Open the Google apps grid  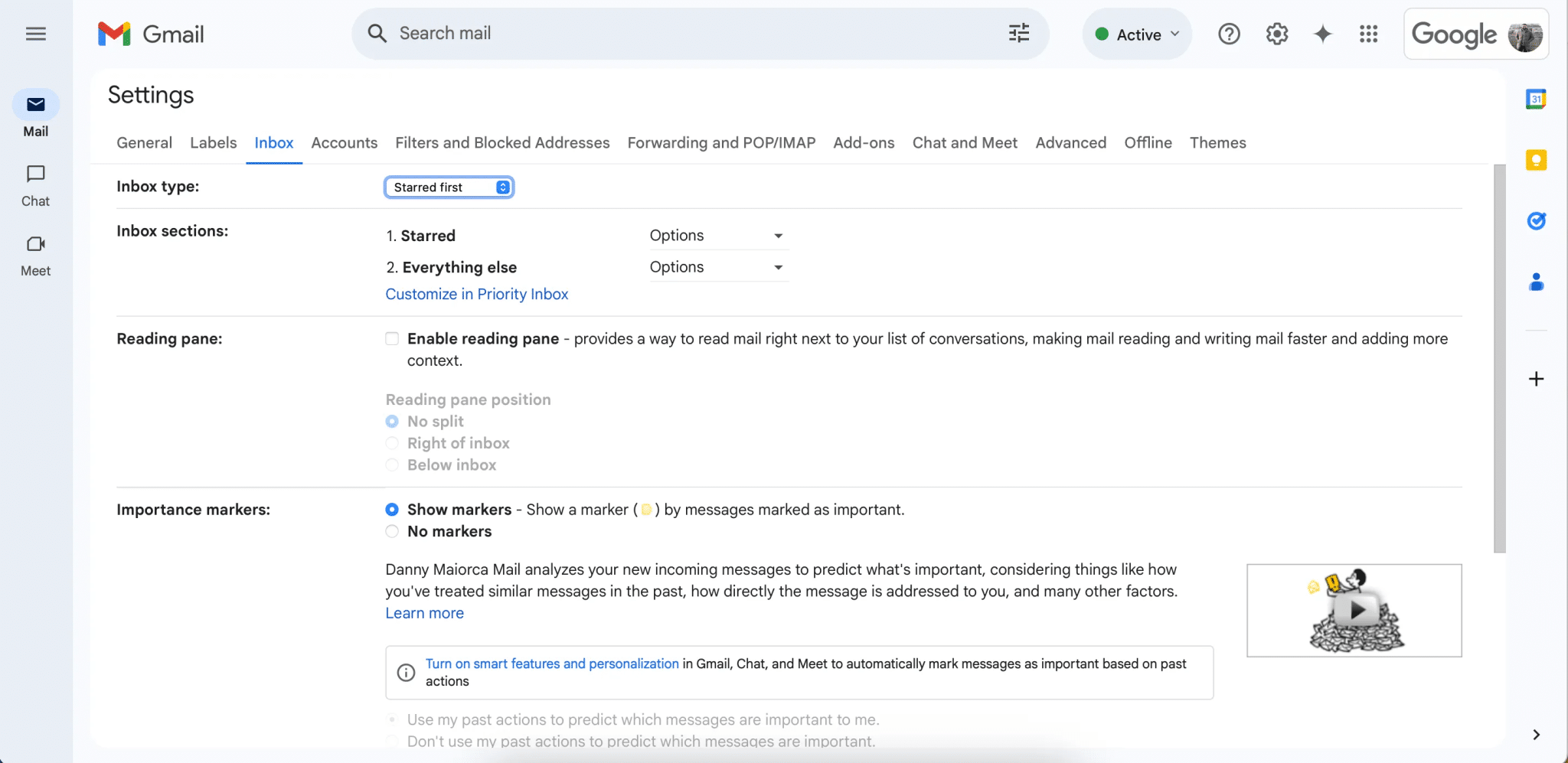(1369, 34)
